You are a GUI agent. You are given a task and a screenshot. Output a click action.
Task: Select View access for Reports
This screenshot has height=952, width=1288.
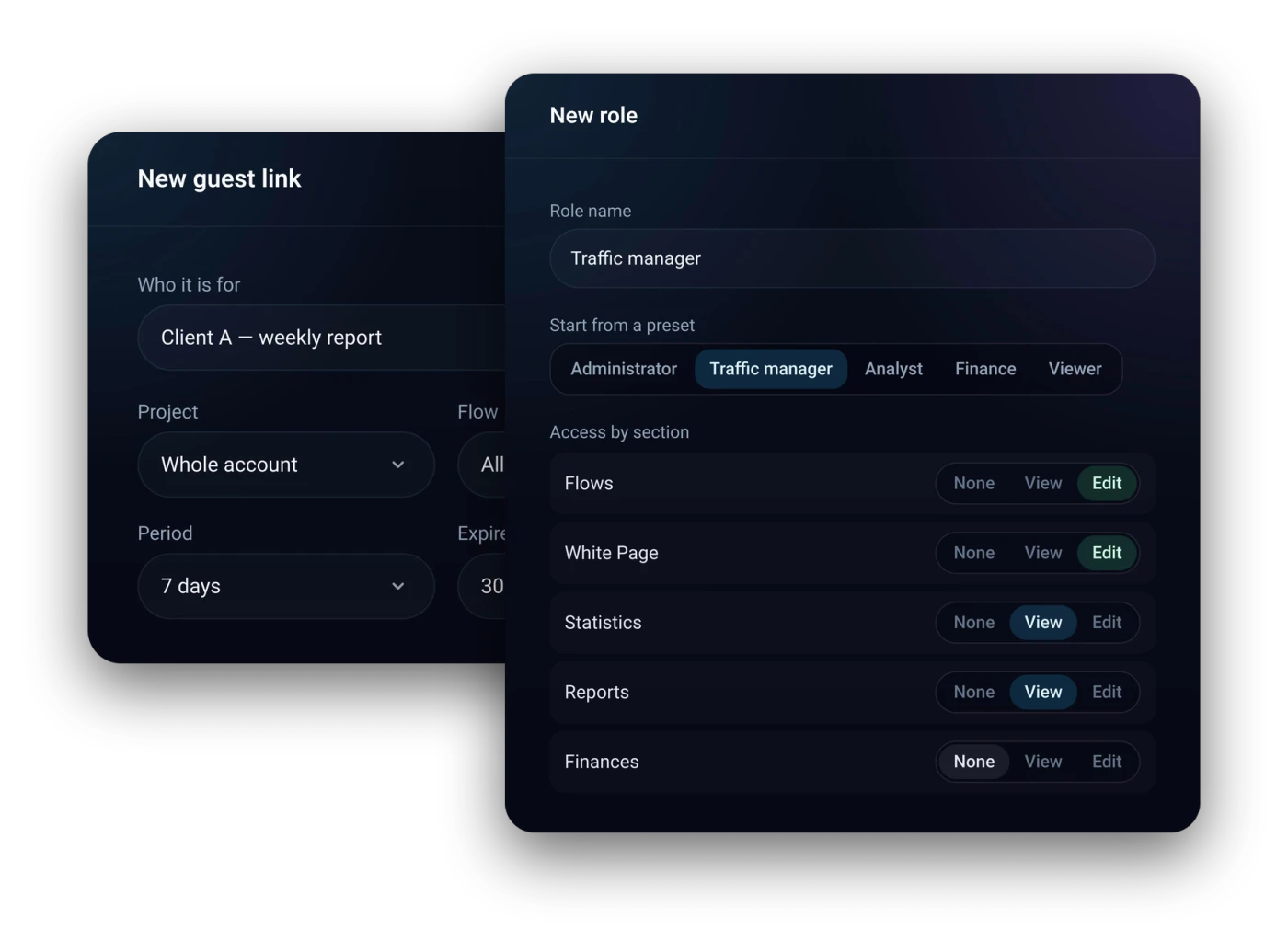click(1043, 692)
